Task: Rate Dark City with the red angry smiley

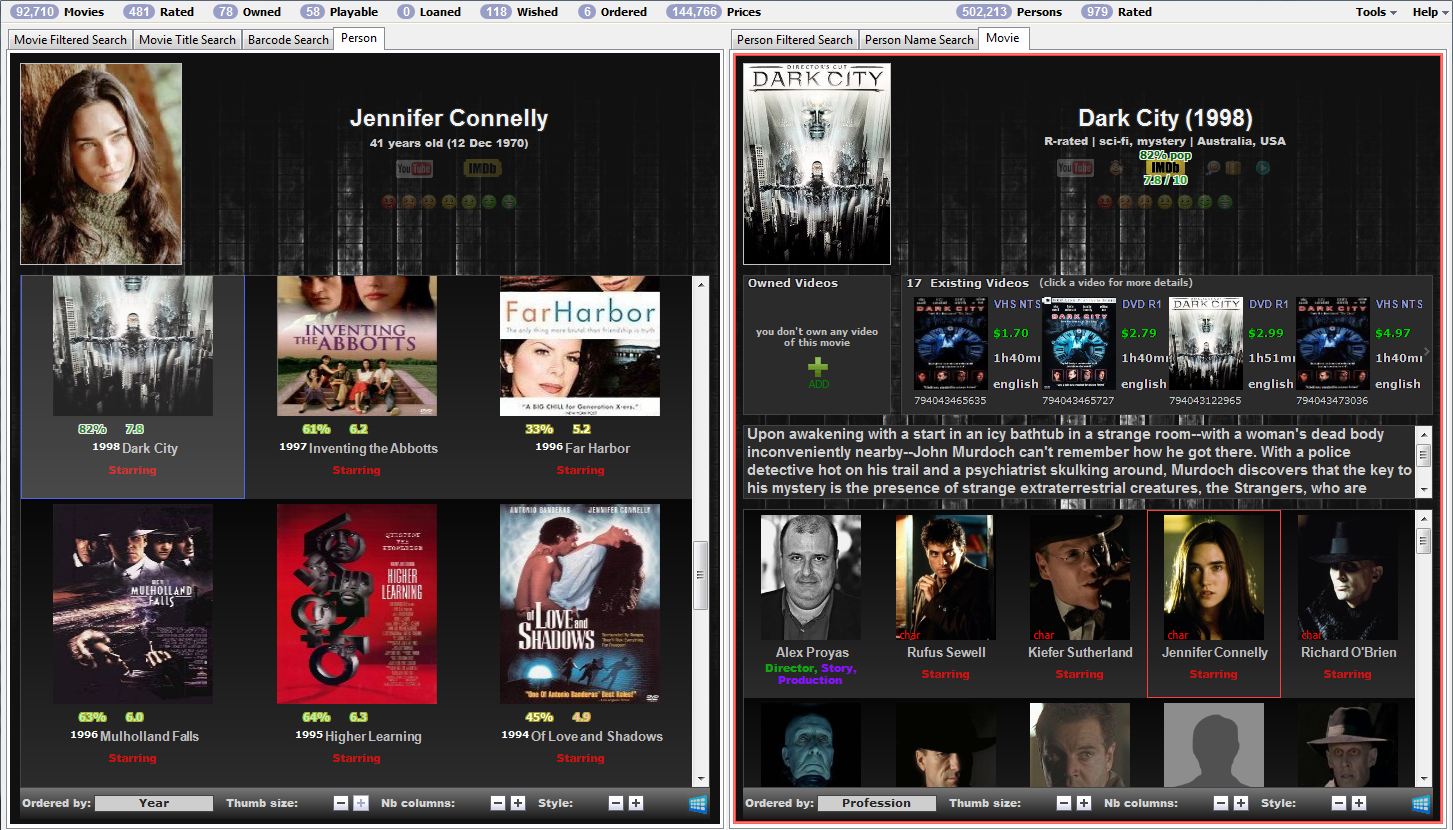Action: click(x=1104, y=202)
